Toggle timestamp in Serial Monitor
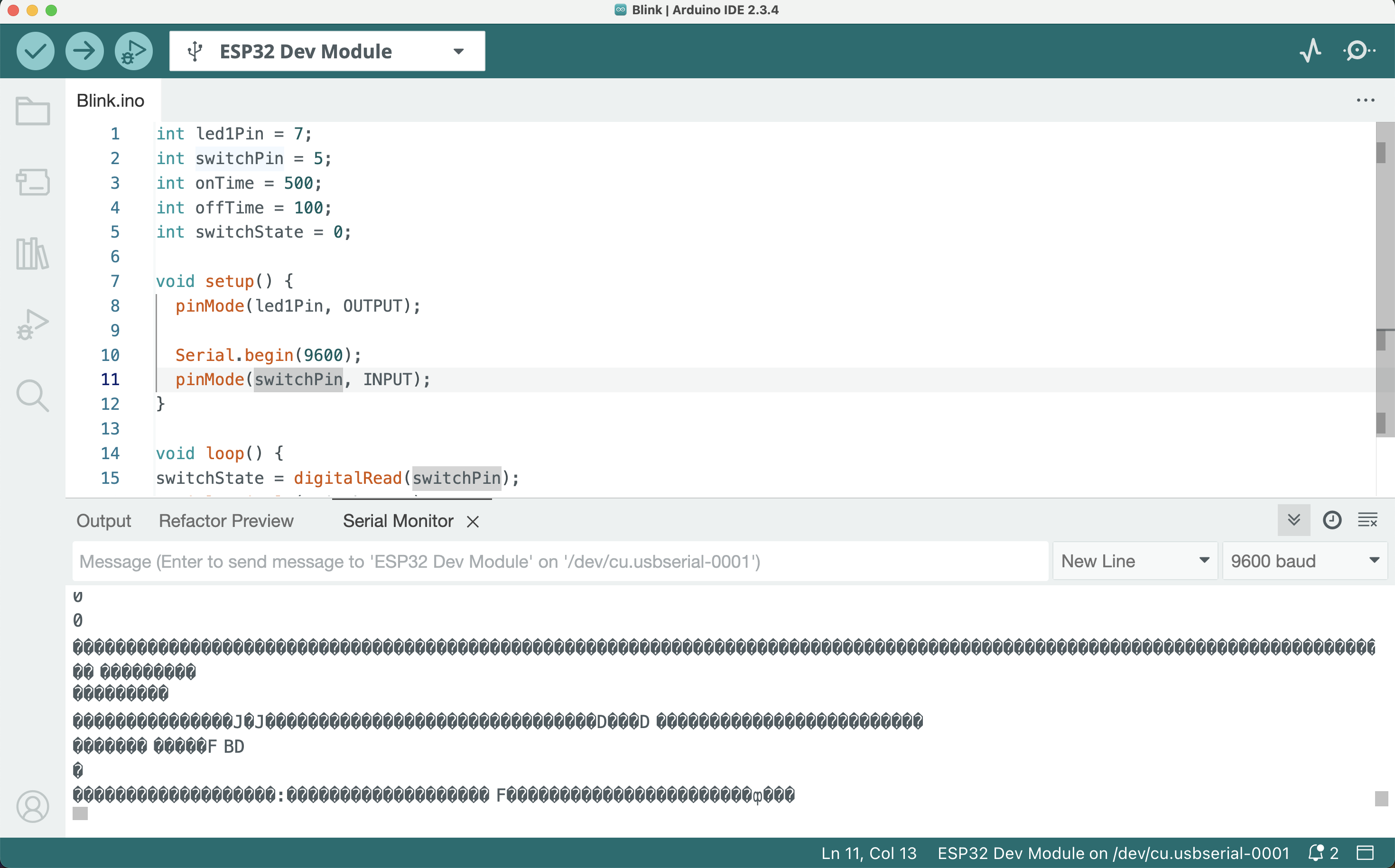The height and width of the screenshot is (868, 1395). (1332, 520)
